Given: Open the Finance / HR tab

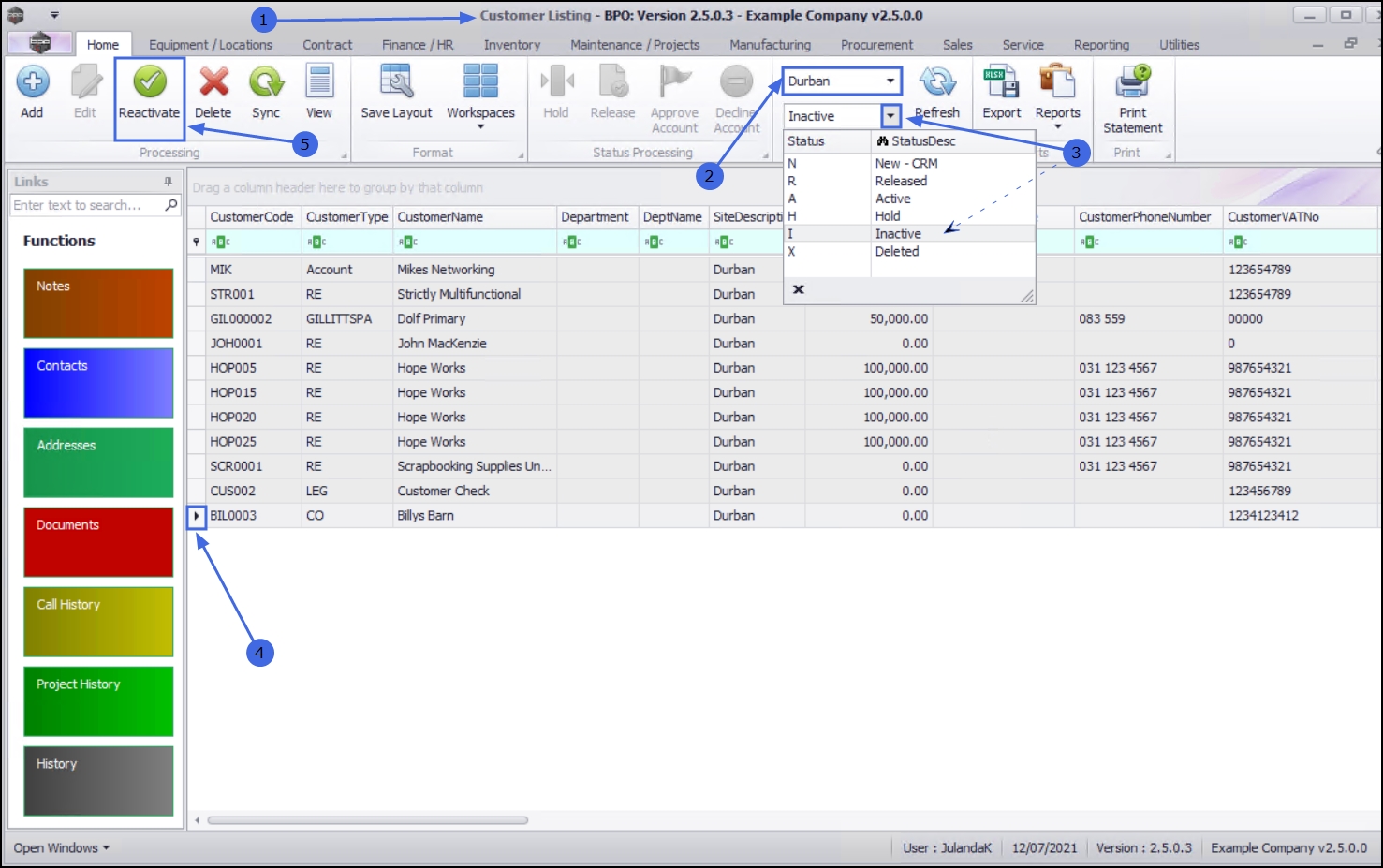Looking at the screenshot, I should point(418,44).
